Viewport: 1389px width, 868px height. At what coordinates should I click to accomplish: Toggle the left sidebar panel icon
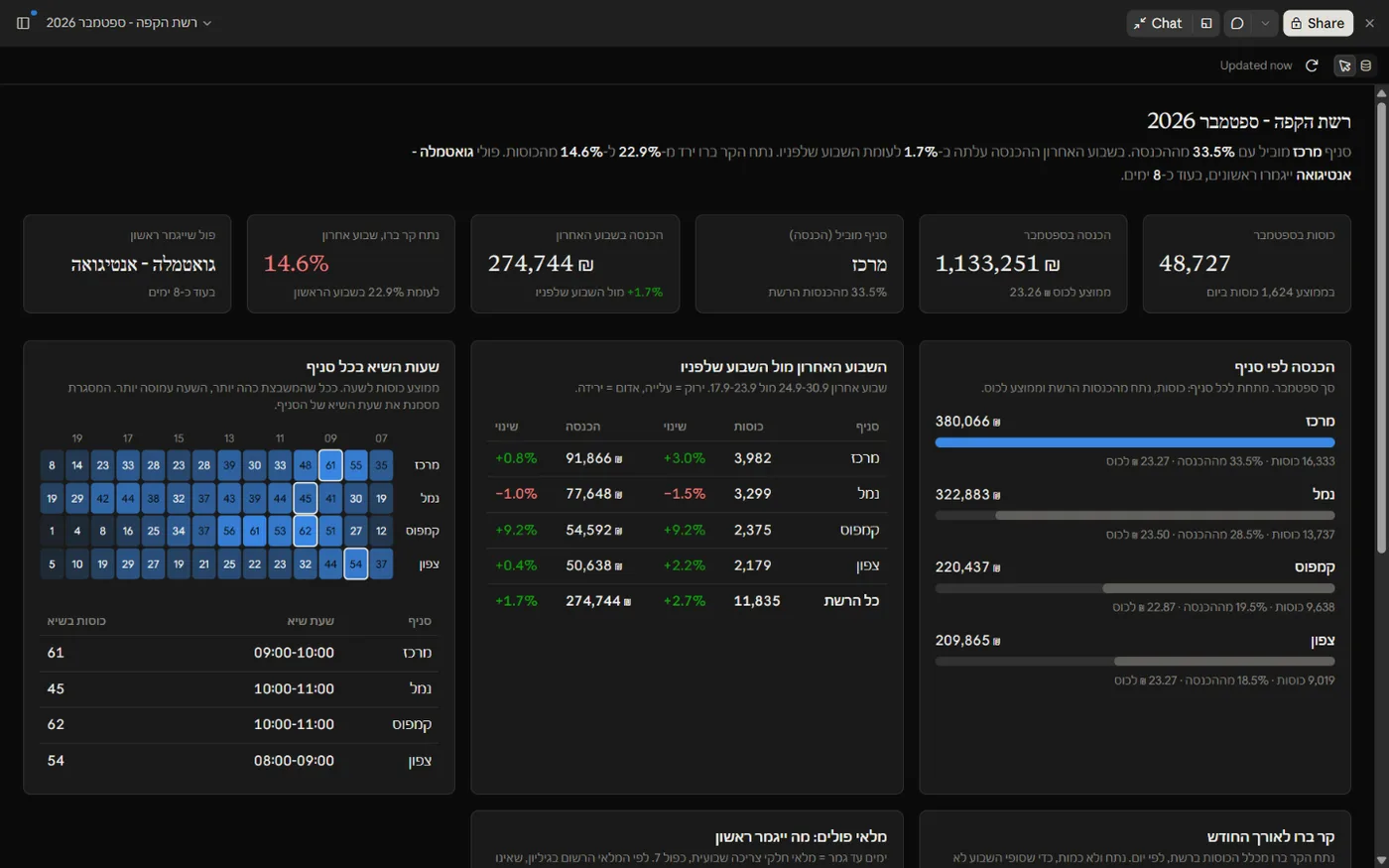coord(23,23)
